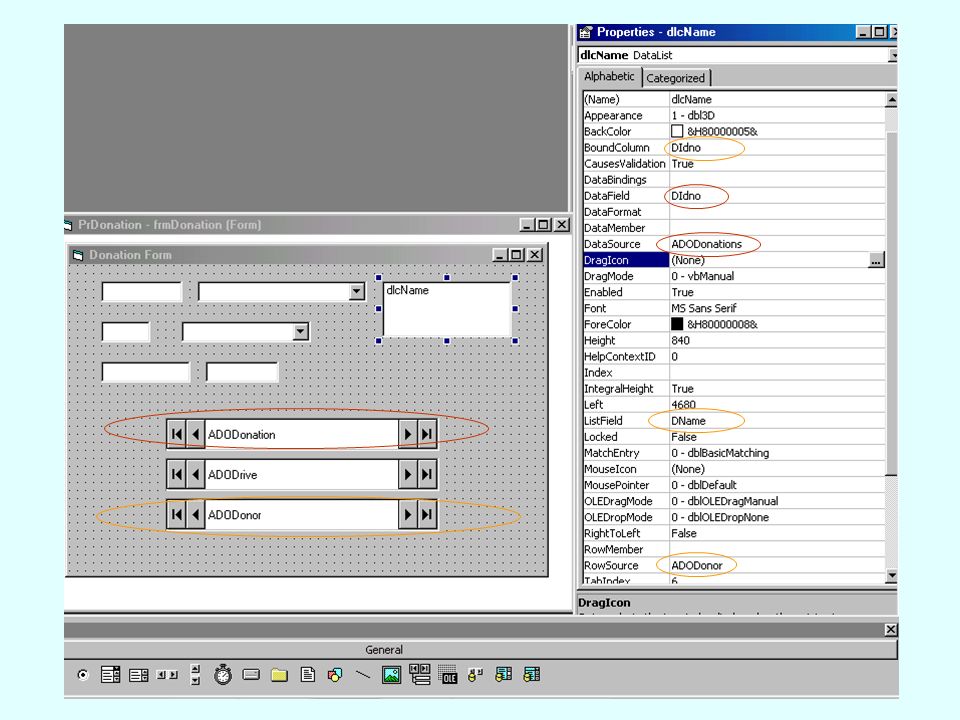The width and height of the screenshot is (960, 720).
Task: Select the Line tool
Action: [x=363, y=675]
